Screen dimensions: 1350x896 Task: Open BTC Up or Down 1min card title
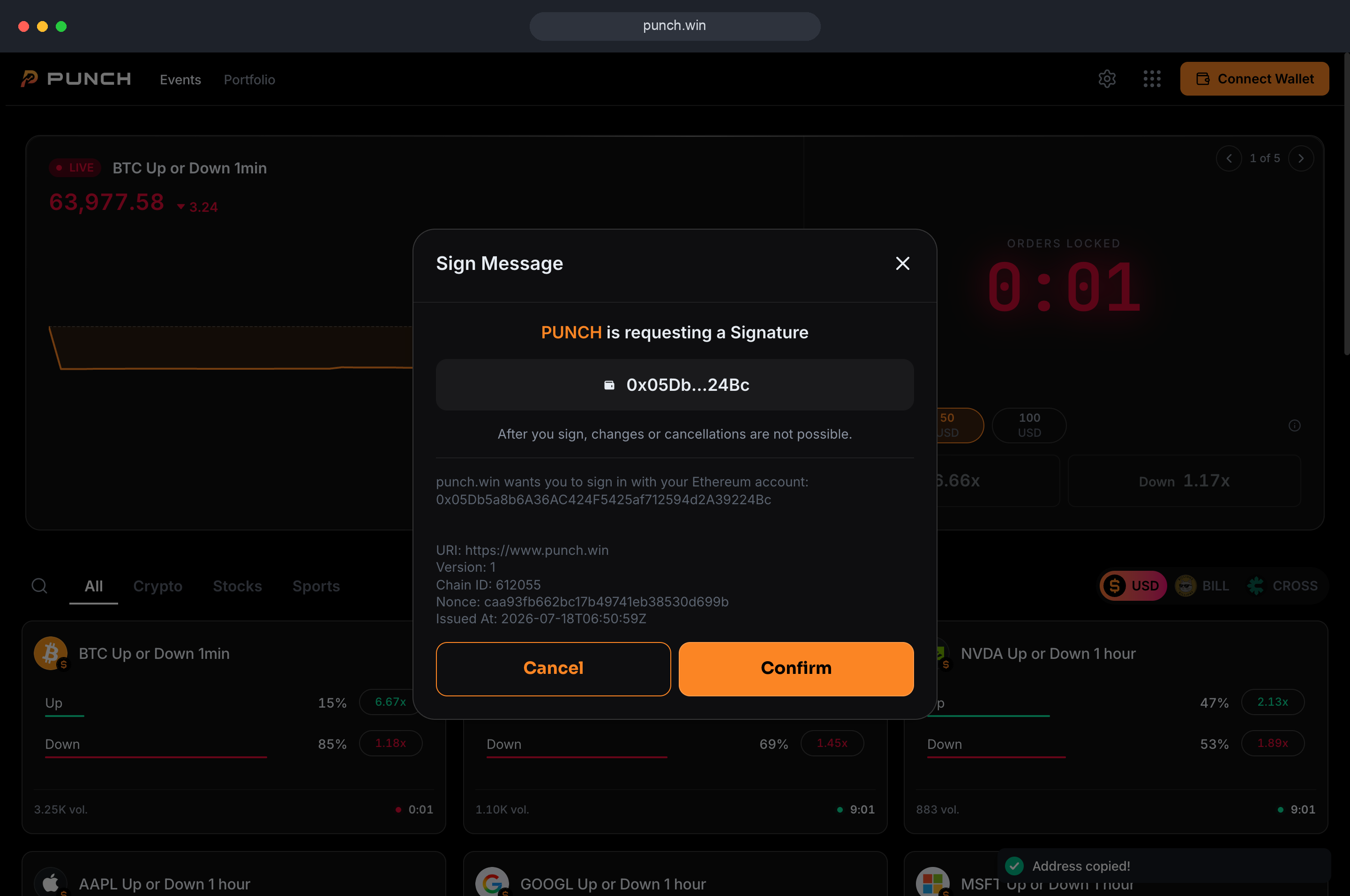154,654
